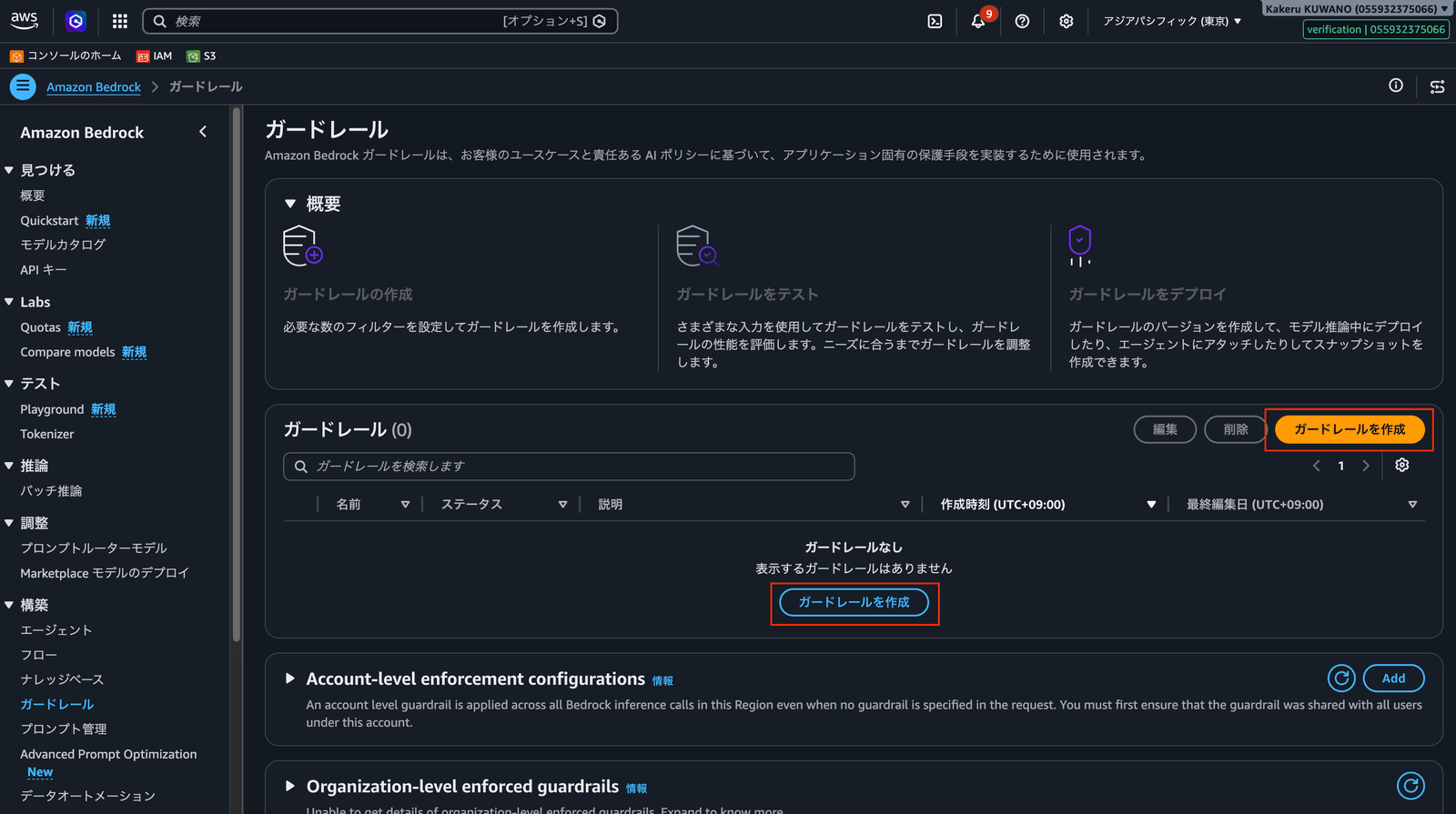This screenshot has height=814, width=1456.
Task: Click the 編集 button
Action: [x=1165, y=429]
